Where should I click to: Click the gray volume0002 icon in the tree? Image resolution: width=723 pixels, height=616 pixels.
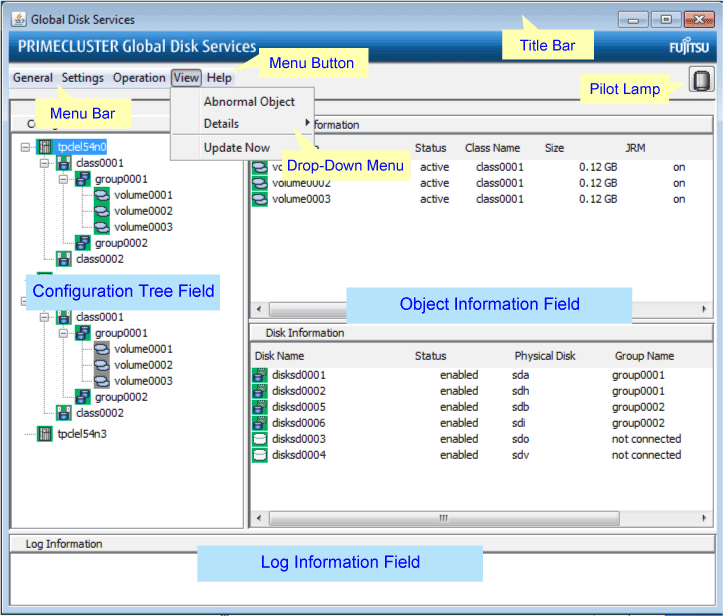tap(101, 365)
